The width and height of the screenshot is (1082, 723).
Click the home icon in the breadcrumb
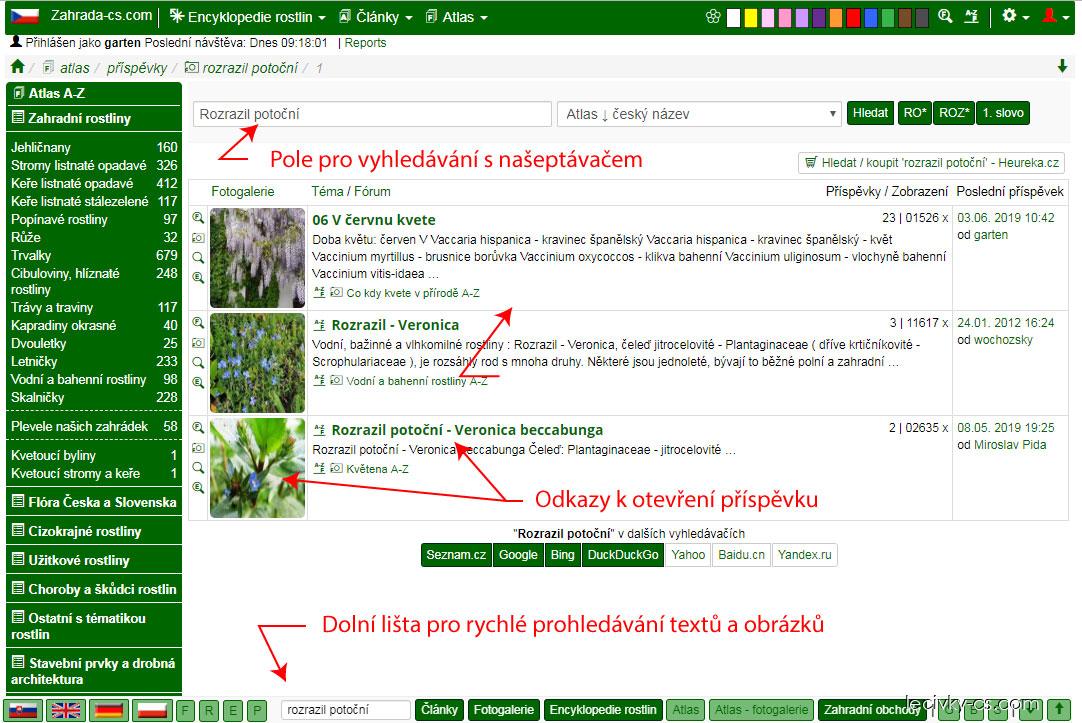point(17,67)
